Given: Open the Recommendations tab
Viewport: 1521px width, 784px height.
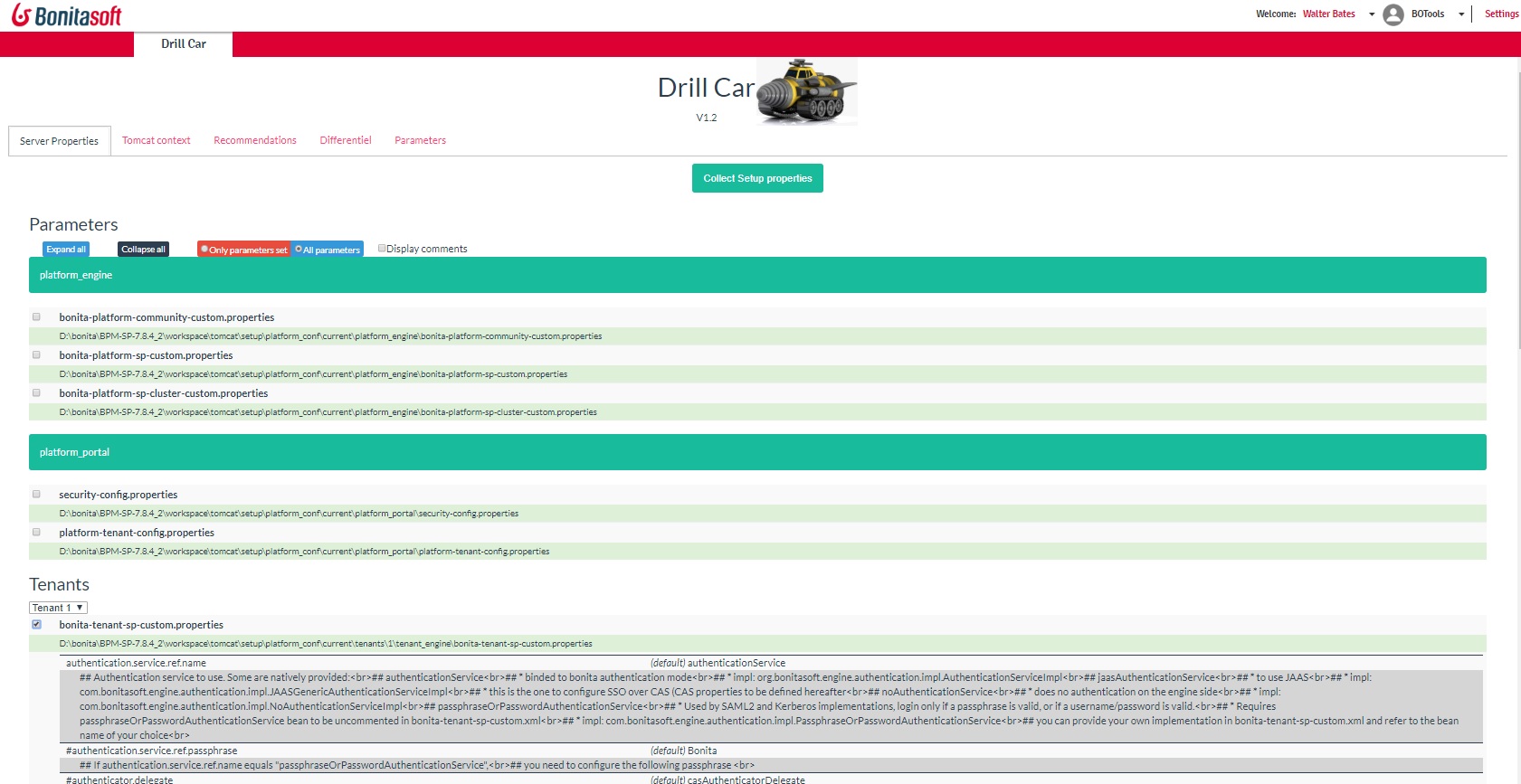Looking at the screenshot, I should pos(255,140).
